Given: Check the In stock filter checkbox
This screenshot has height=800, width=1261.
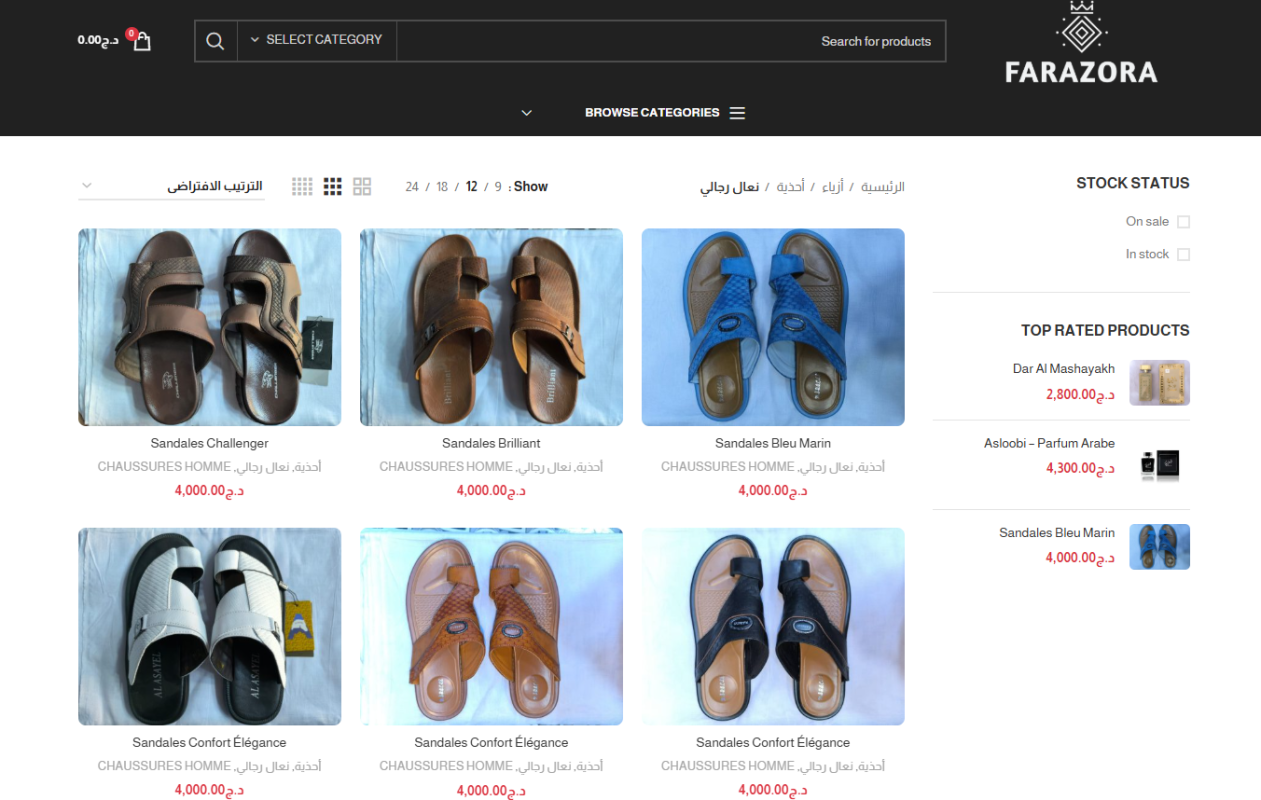Looking at the screenshot, I should [x=1183, y=255].
